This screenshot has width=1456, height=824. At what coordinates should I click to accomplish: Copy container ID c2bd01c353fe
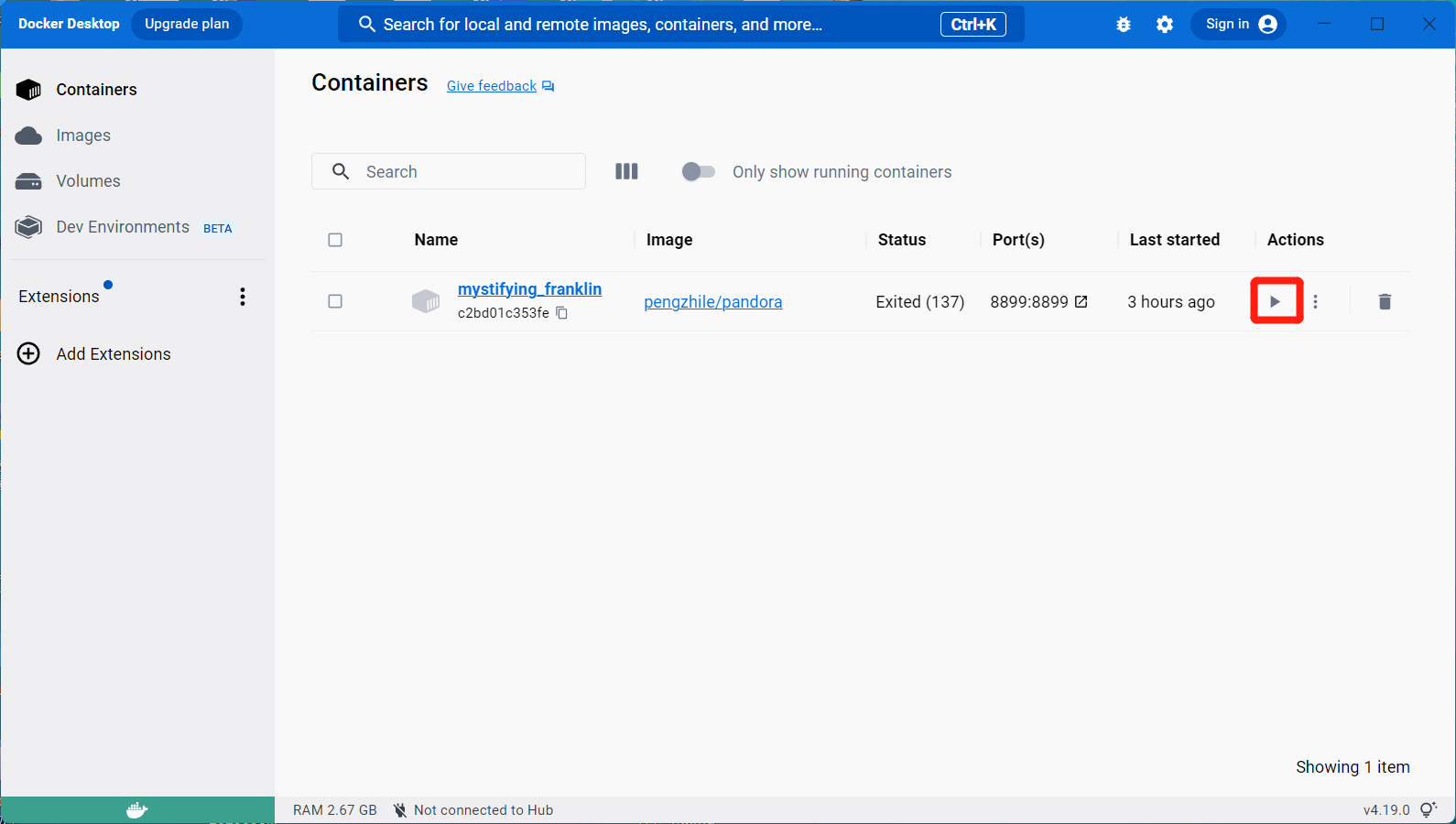pos(562,313)
